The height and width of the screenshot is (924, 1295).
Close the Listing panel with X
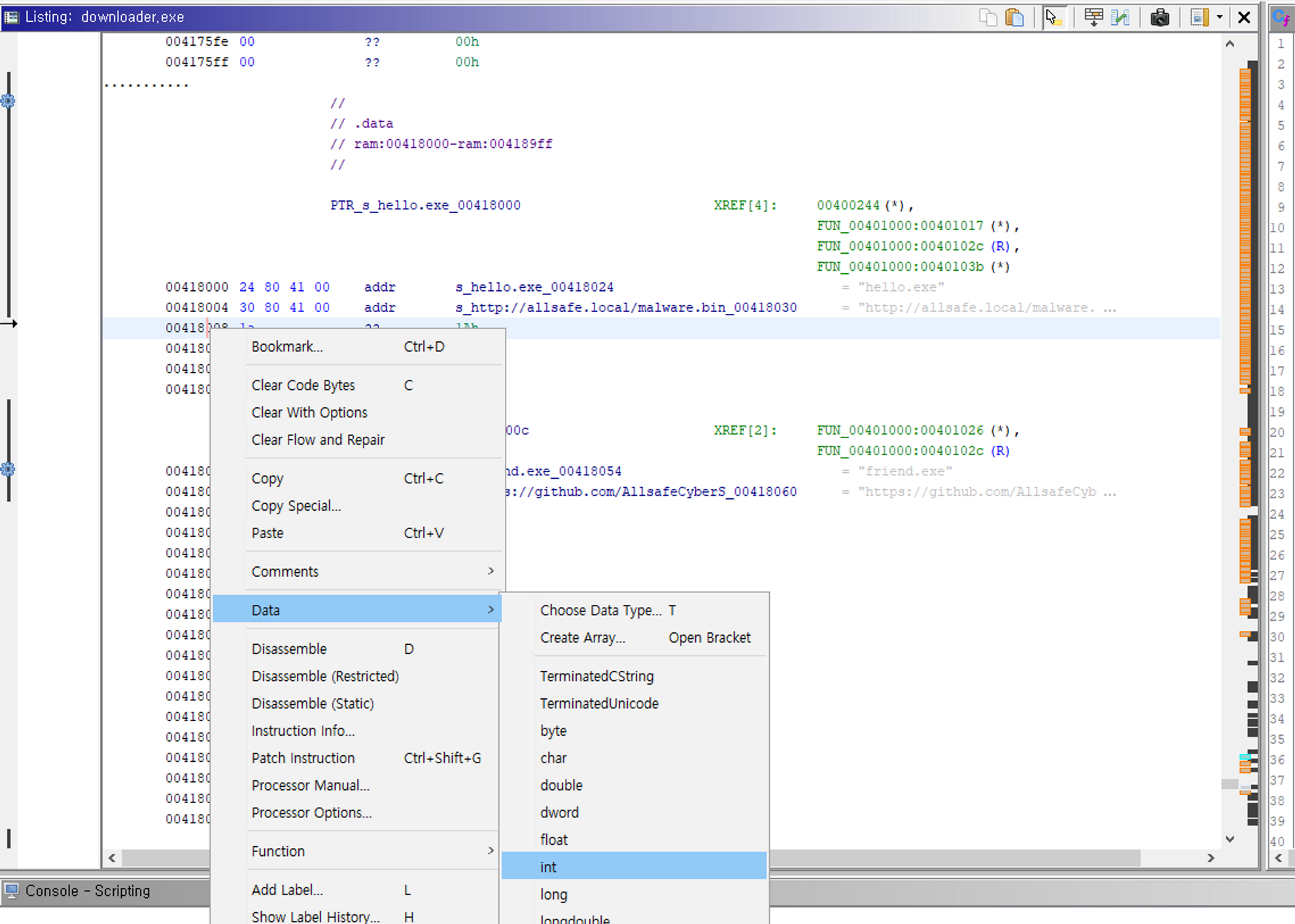click(x=1244, y=17)
